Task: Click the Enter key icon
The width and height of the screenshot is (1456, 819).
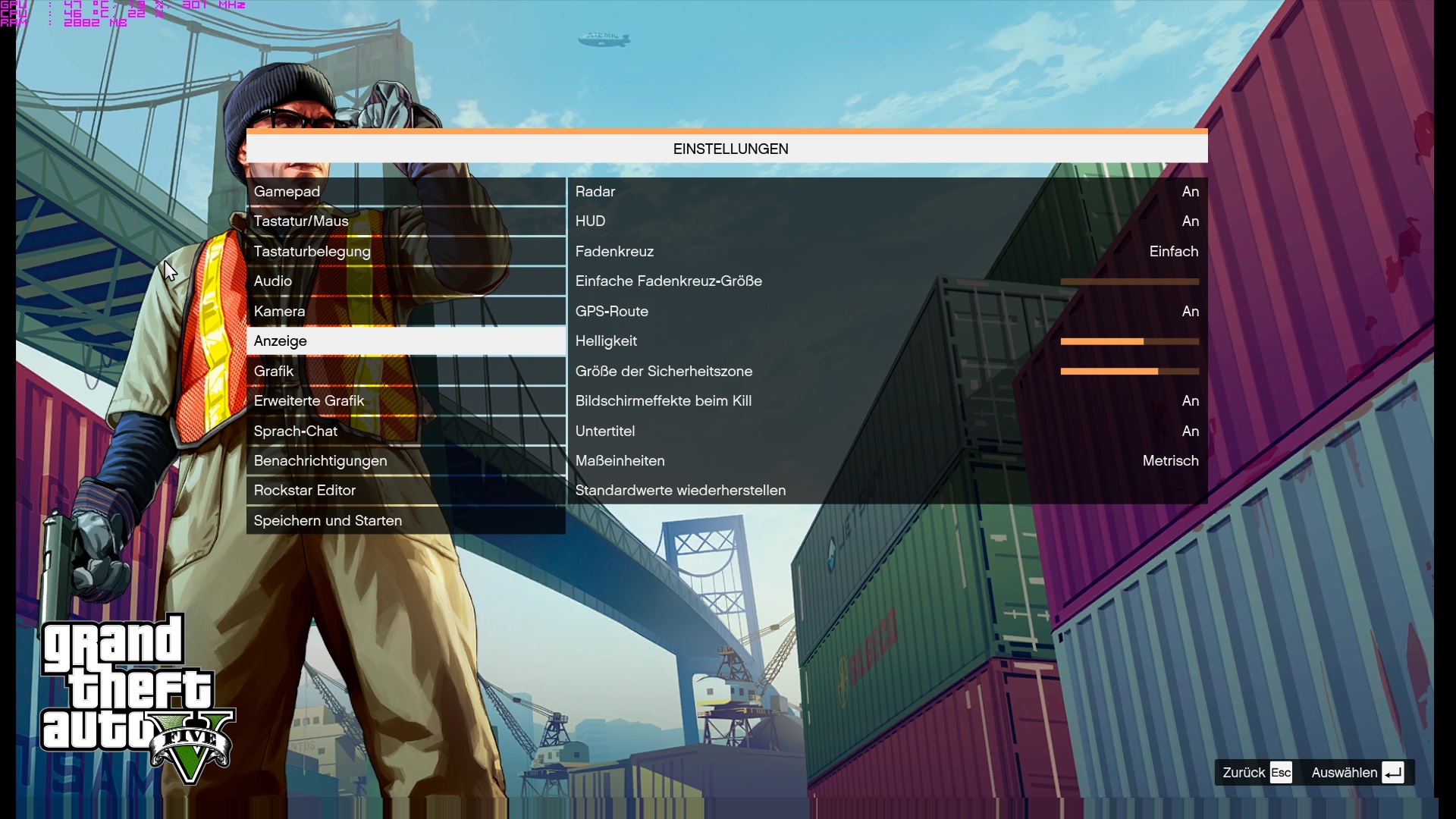Action: tap(1392, 772)
